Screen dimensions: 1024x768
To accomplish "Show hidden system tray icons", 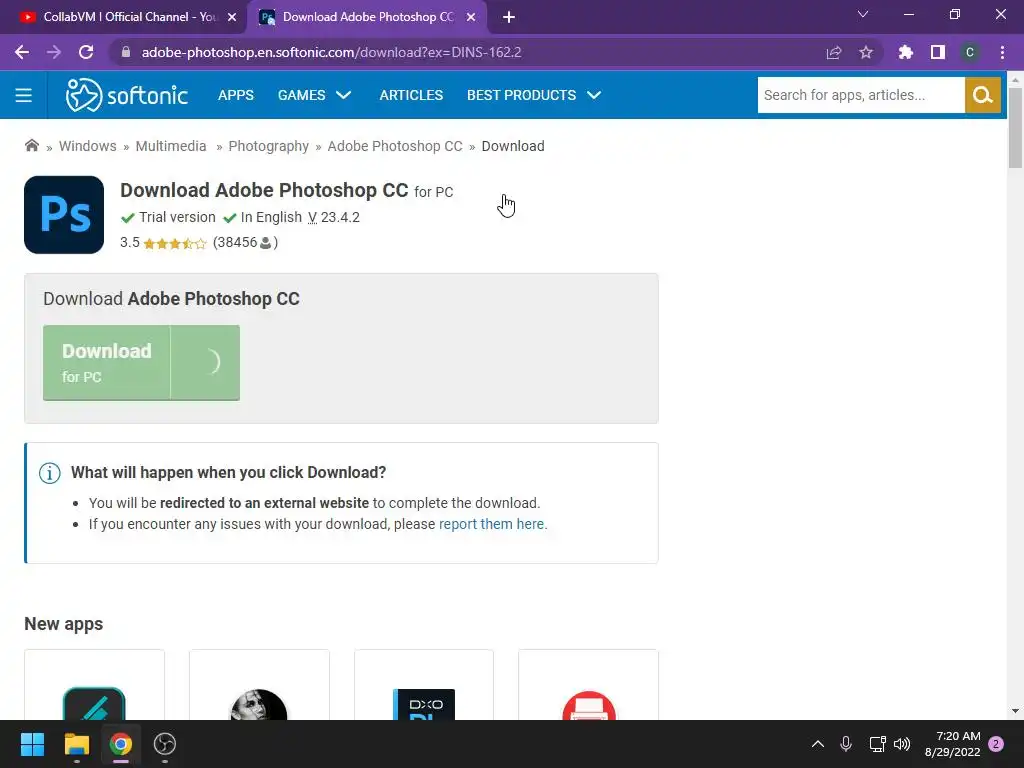I will (x=818, y=744).
